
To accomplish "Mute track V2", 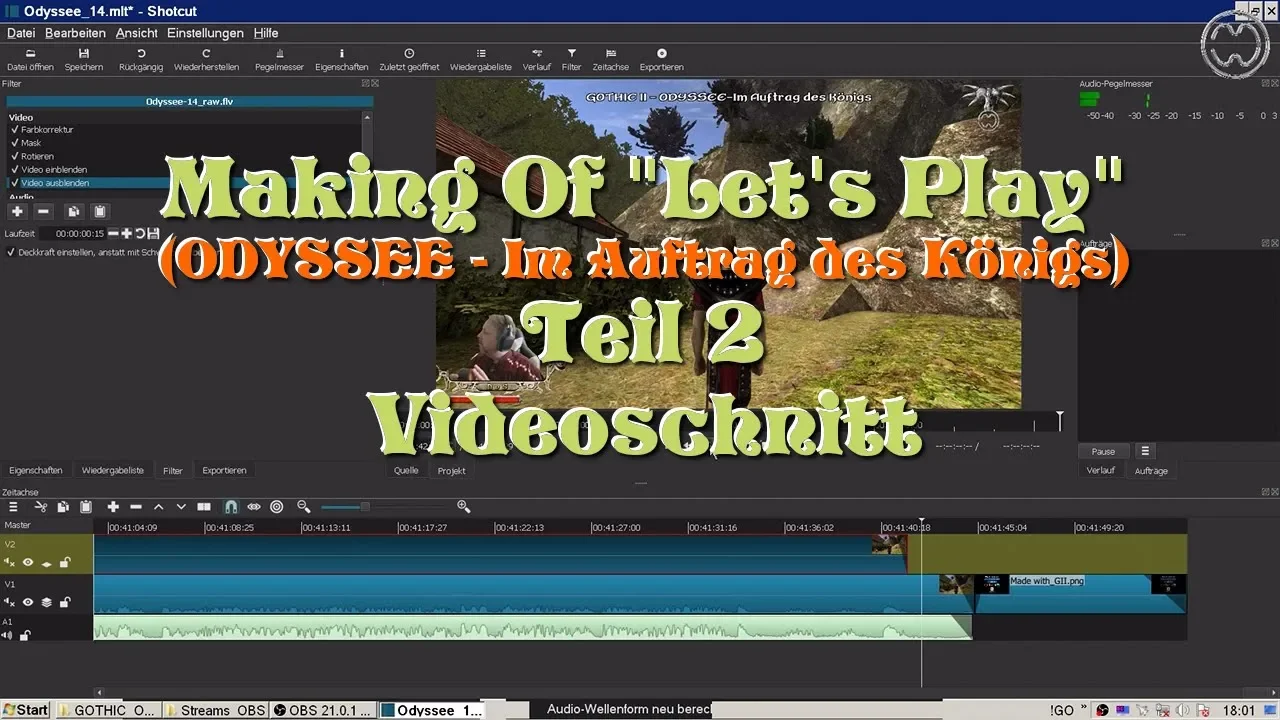I will tap(10, 562).
